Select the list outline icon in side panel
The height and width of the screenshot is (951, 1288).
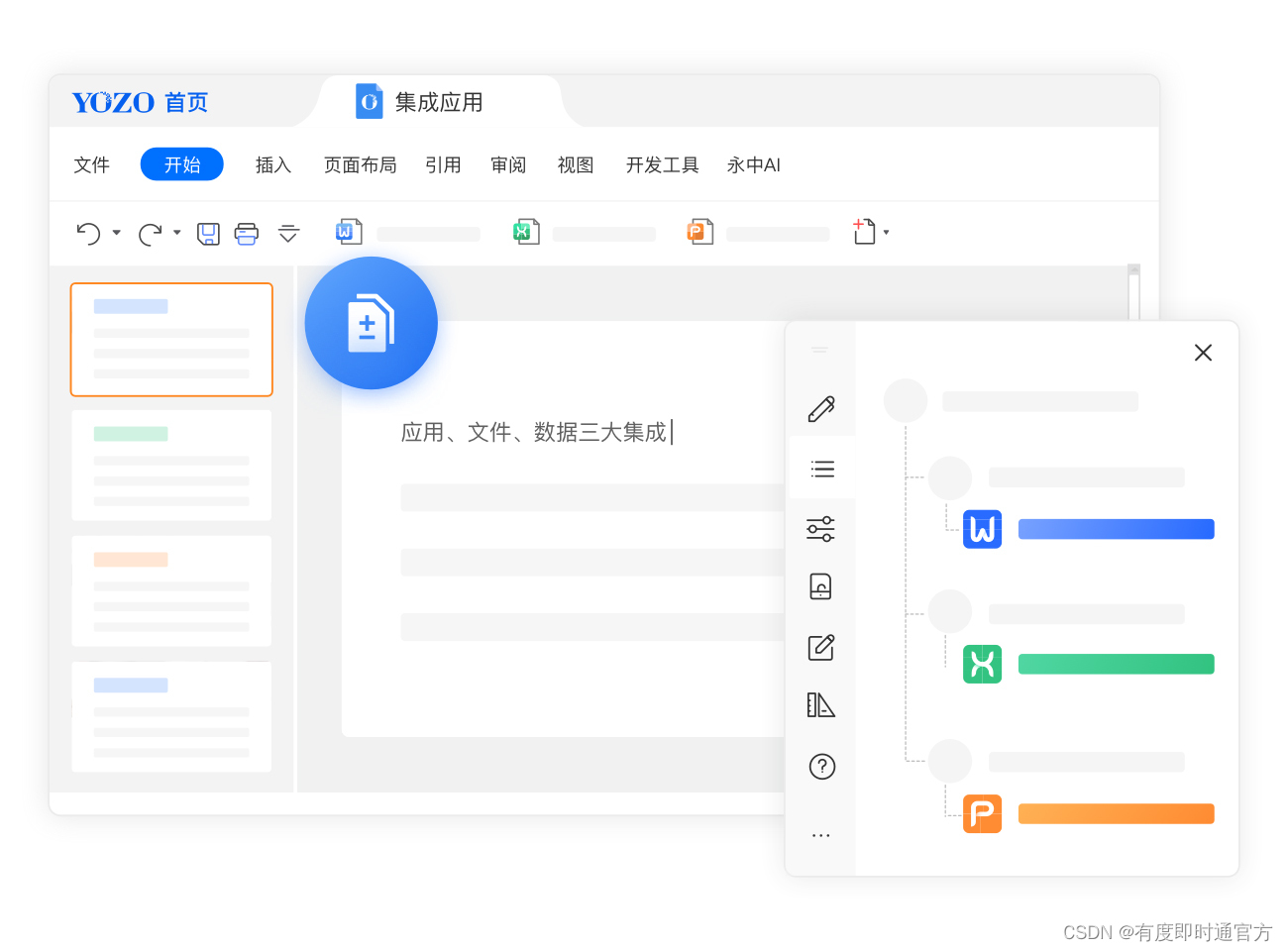pyautogui.click(x=821, y=469)
